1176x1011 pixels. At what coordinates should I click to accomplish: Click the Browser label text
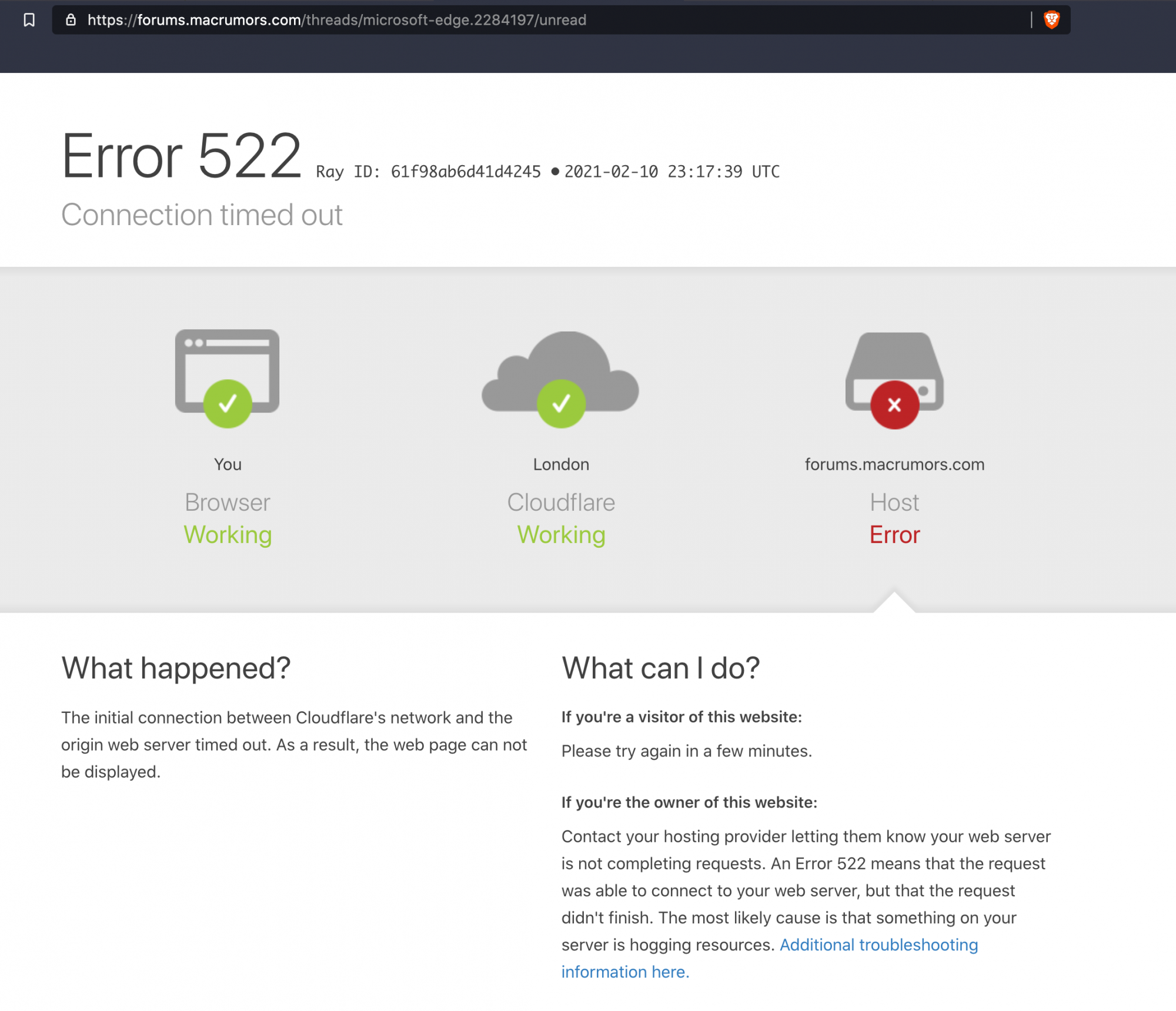tap(228, 503)
